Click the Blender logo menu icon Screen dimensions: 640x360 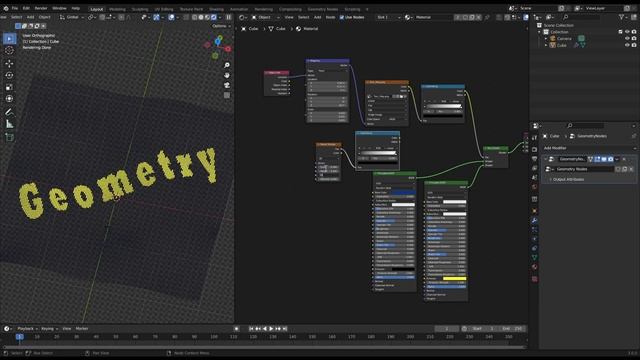5,8
